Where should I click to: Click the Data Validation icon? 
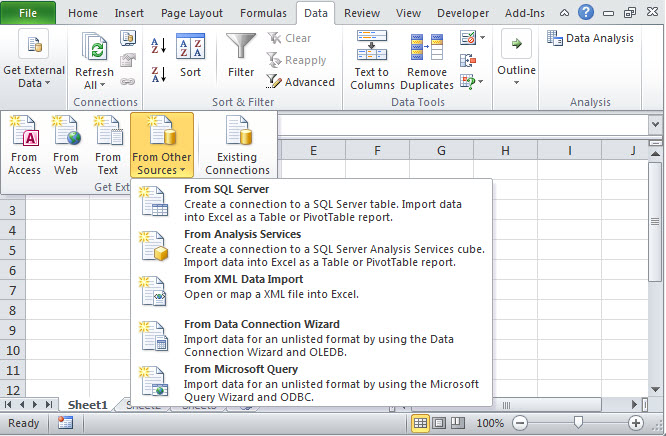tap(468, 38)
